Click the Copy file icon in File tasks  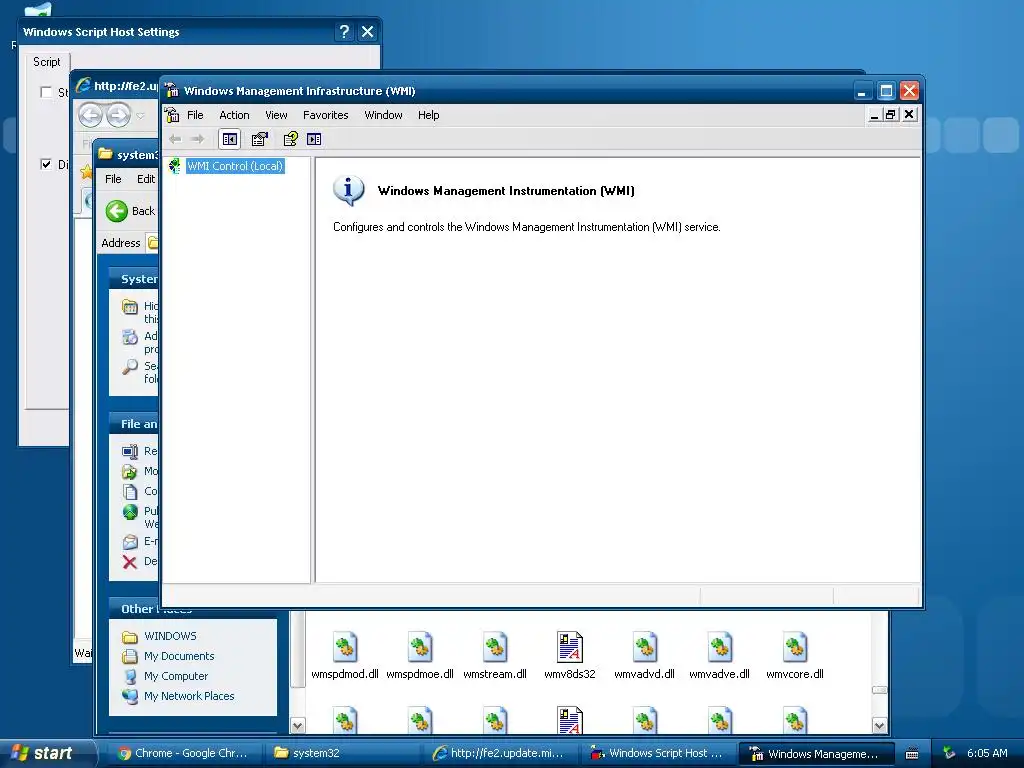tap(130, 491)
